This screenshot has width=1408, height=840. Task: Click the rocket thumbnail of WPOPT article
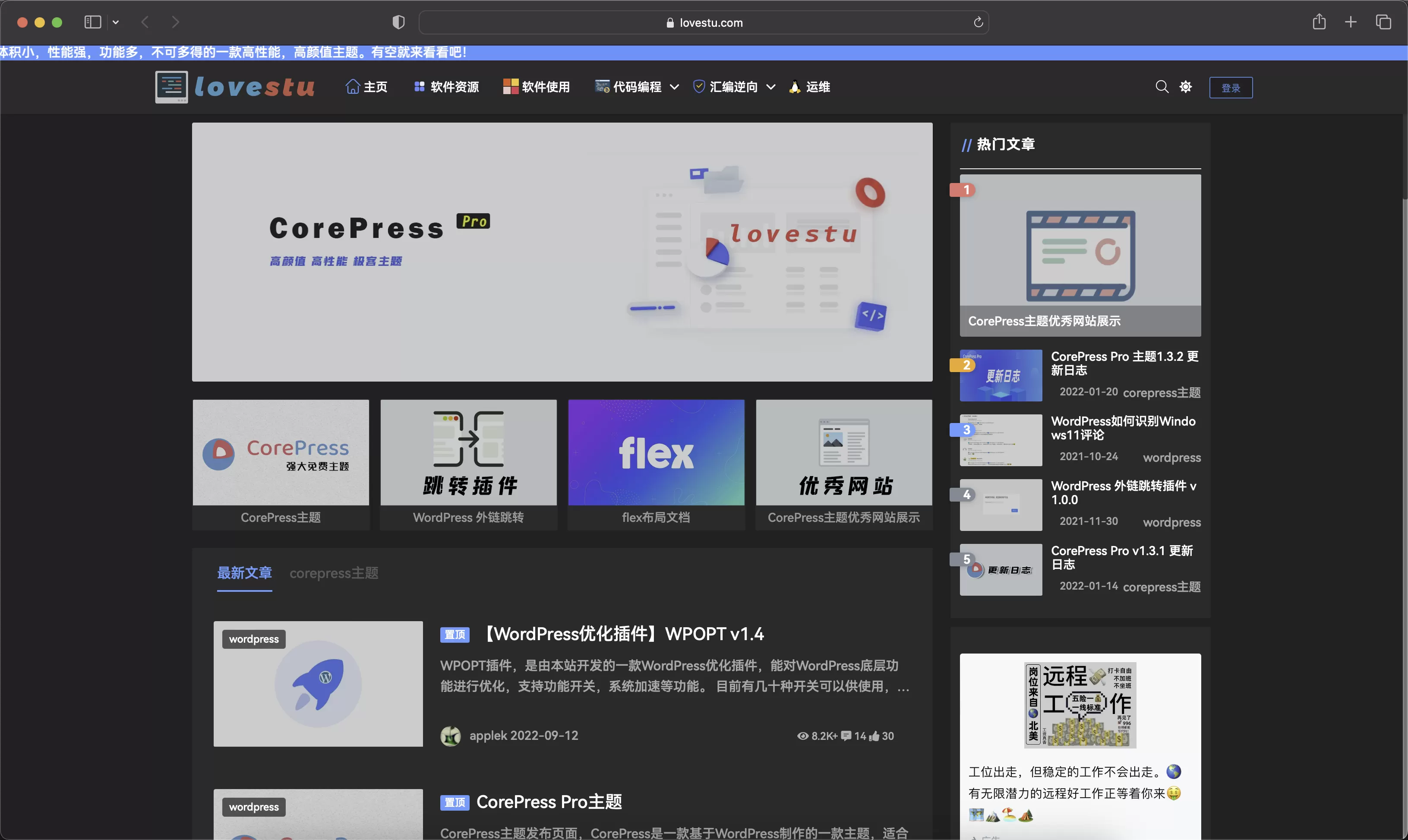click(318, 684)
